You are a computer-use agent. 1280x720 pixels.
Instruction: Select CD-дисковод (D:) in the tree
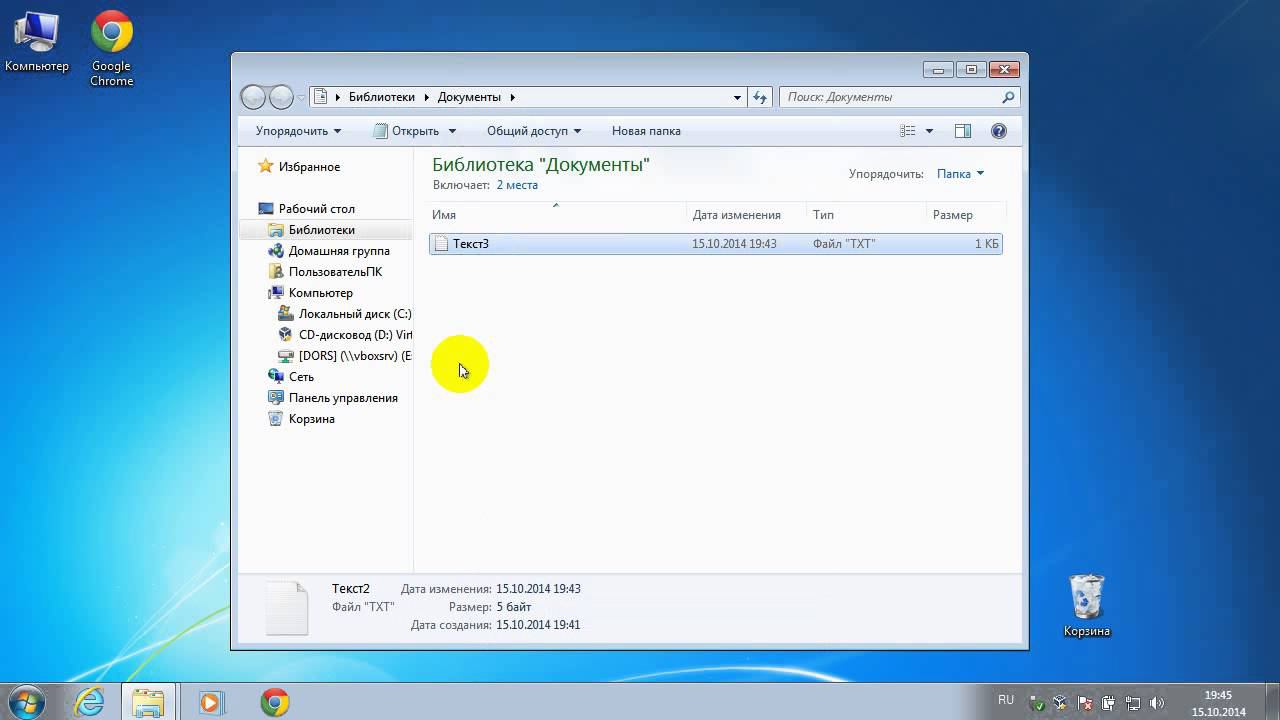(355, 335)
